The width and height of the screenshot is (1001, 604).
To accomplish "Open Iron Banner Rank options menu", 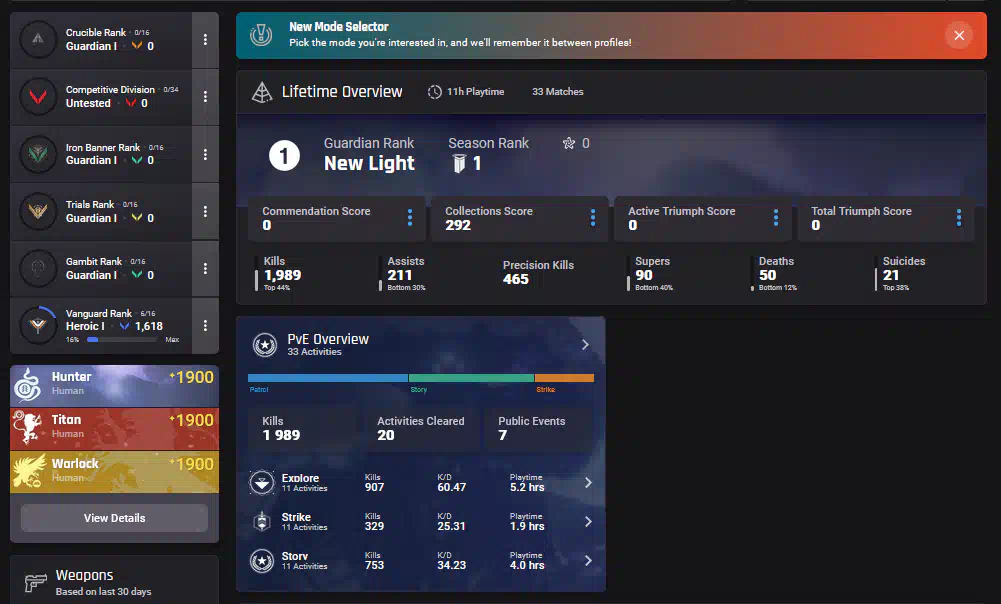I will coord(205,155).
